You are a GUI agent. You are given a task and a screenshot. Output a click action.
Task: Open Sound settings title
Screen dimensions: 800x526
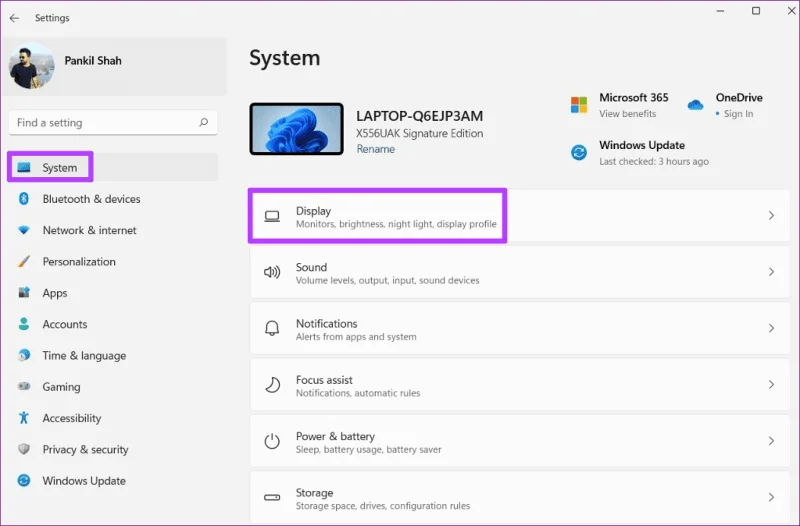click(x=311, y=267)
